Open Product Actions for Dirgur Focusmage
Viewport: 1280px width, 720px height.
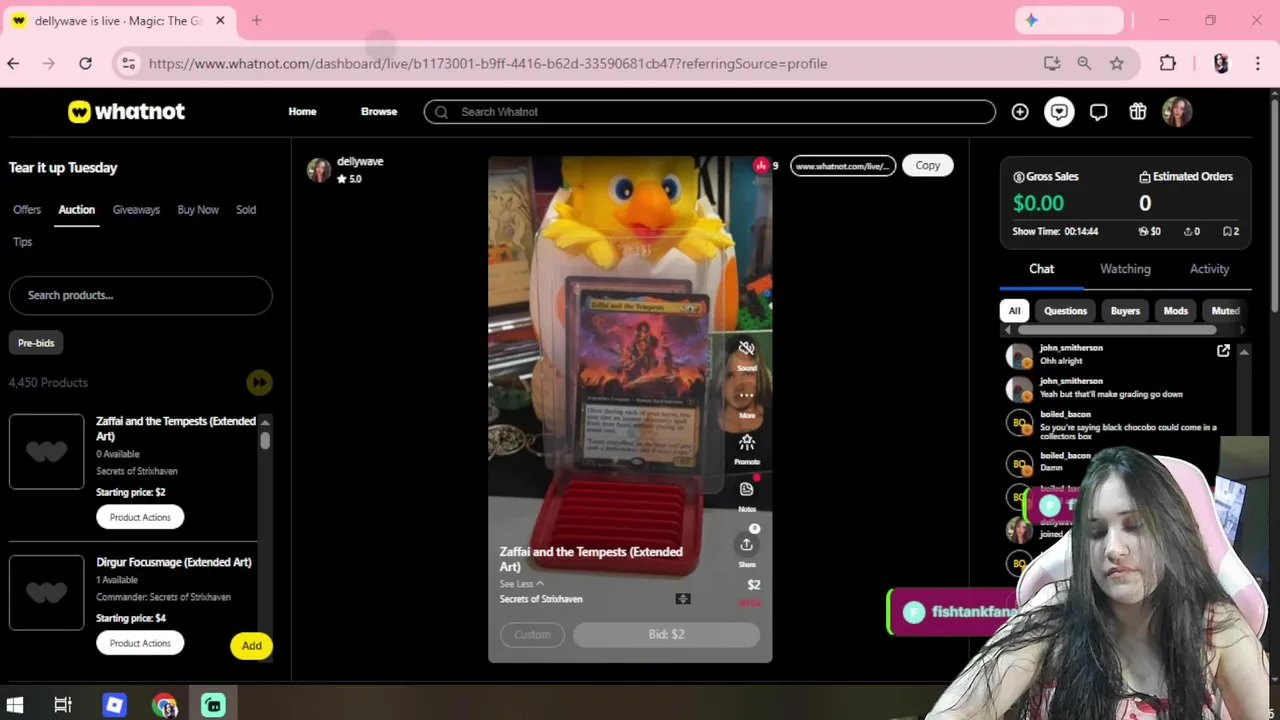coord(140,643)
